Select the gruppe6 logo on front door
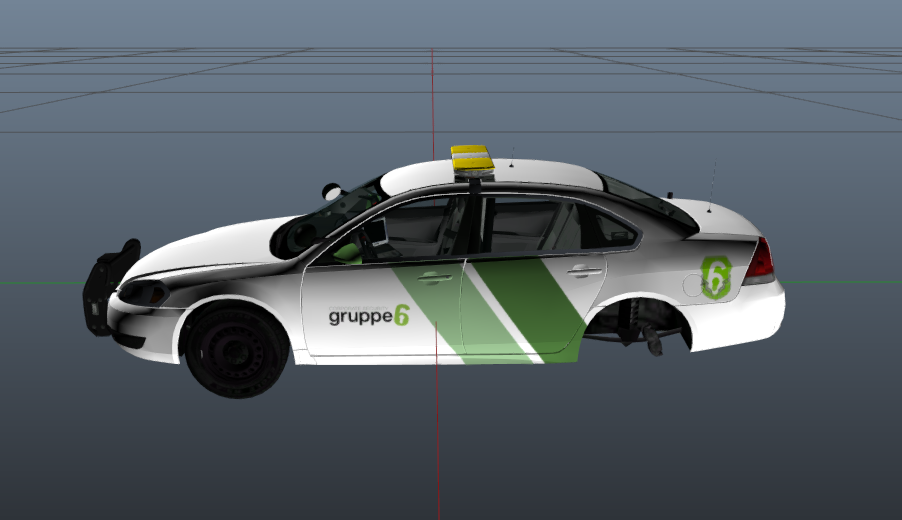 [369, 316]
